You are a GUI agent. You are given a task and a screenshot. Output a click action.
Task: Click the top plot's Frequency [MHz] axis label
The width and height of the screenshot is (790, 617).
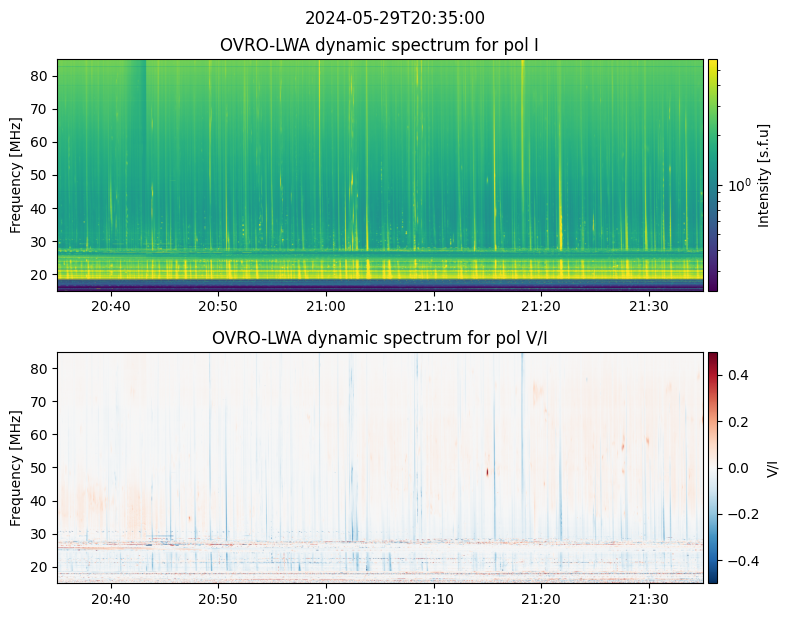(x=16, y=175)
